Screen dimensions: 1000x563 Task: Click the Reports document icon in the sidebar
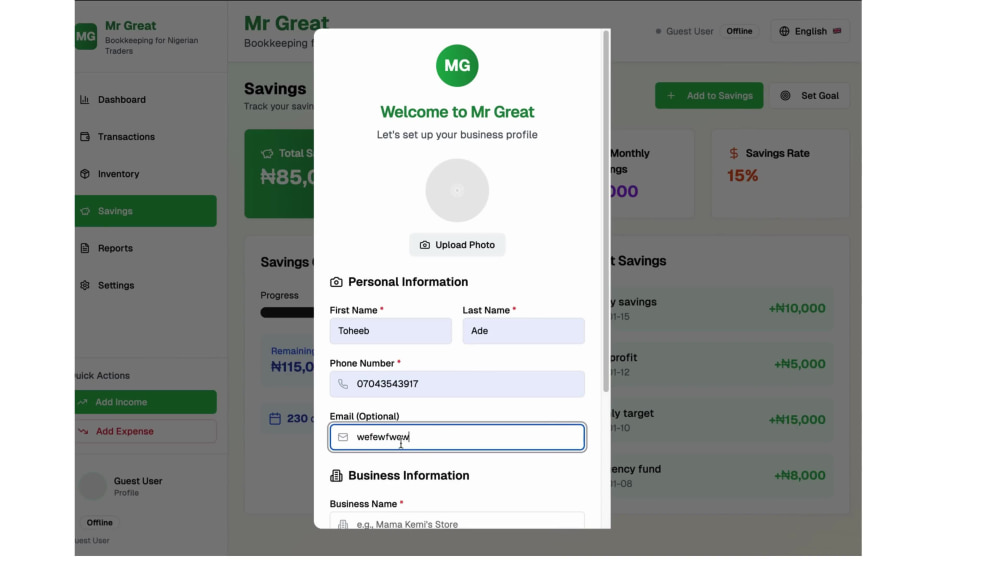point(85,248)
